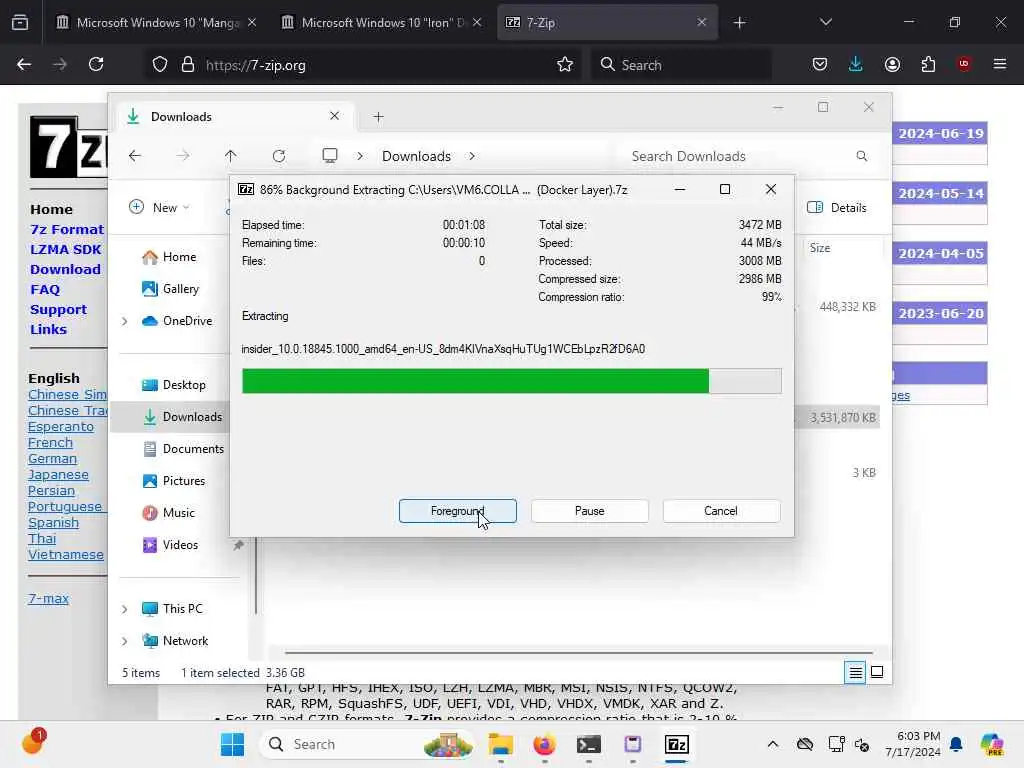
Task: Go back in File Explorer
Action: (135, 156)
